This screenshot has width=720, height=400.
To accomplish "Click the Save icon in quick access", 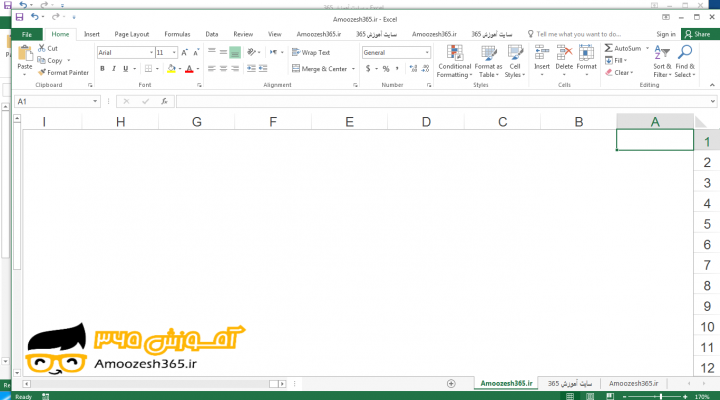I will 19,17.
